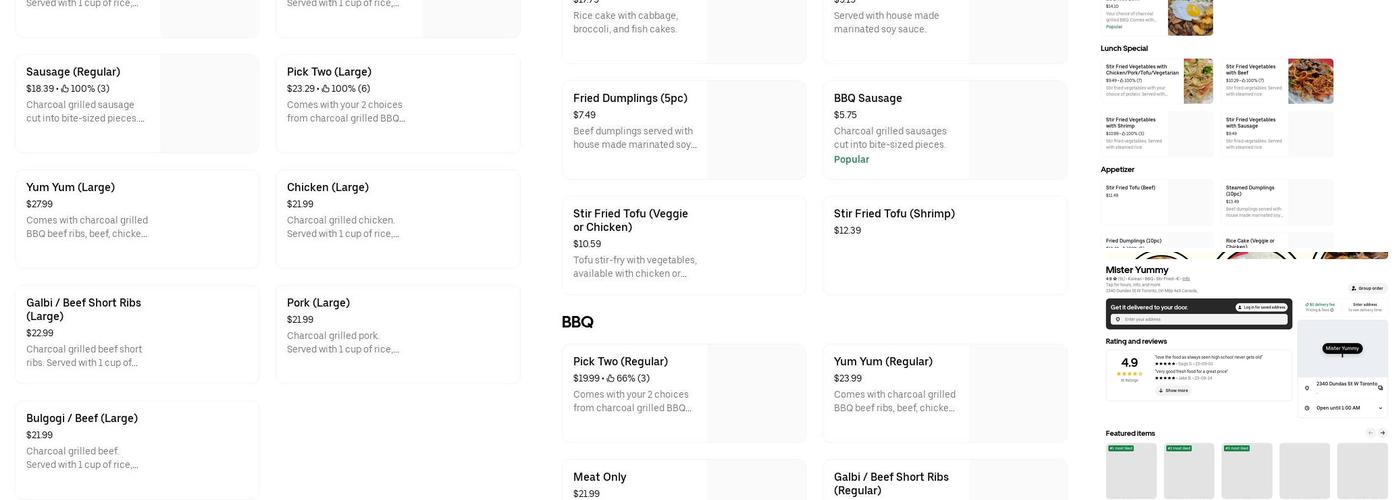The width and height of the screenshot is (1400, 500).
Task: Go to next featured items with right arrow
Action: tap(1383, 433)
